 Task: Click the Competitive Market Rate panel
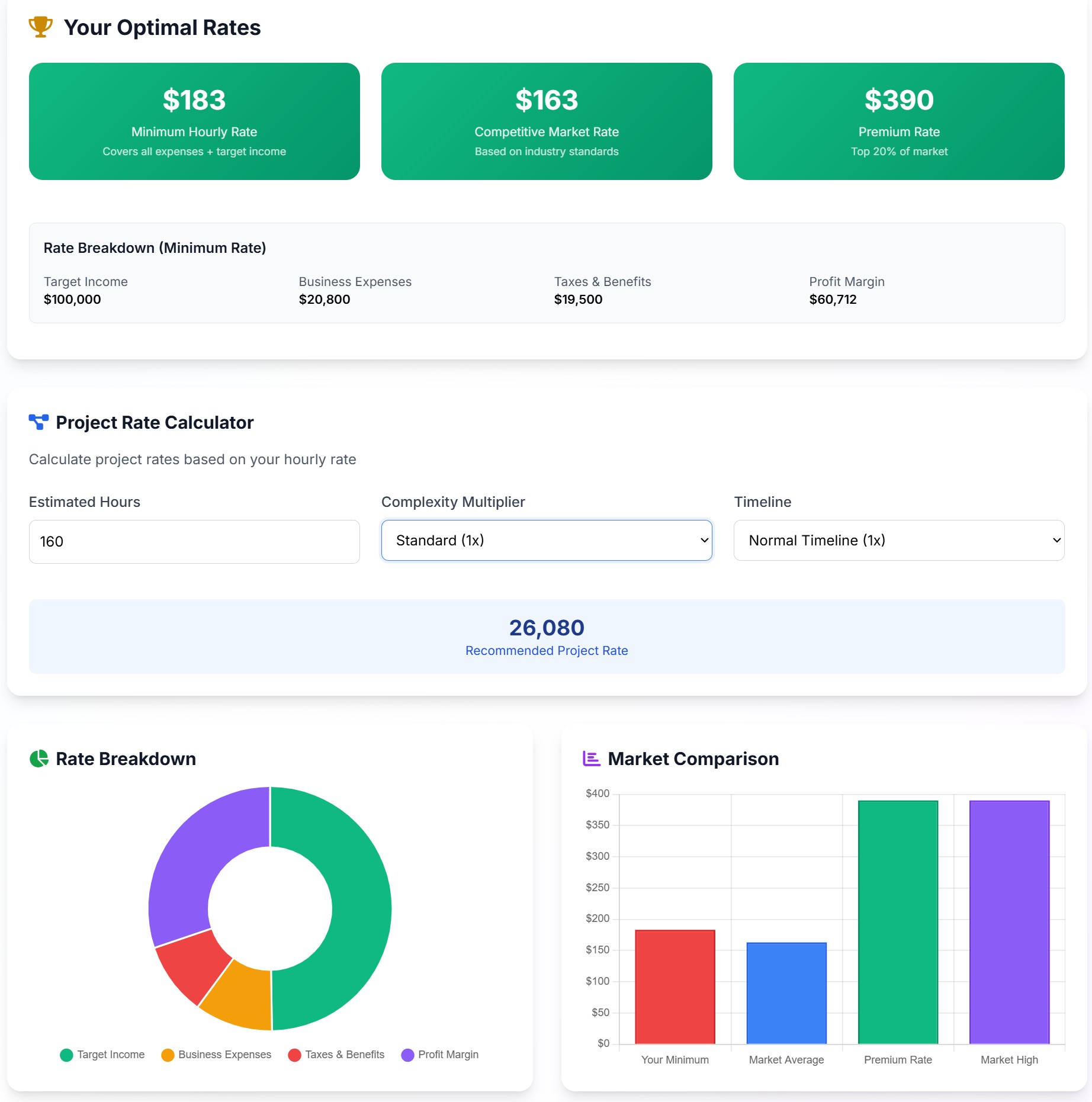tap(546, 121)
